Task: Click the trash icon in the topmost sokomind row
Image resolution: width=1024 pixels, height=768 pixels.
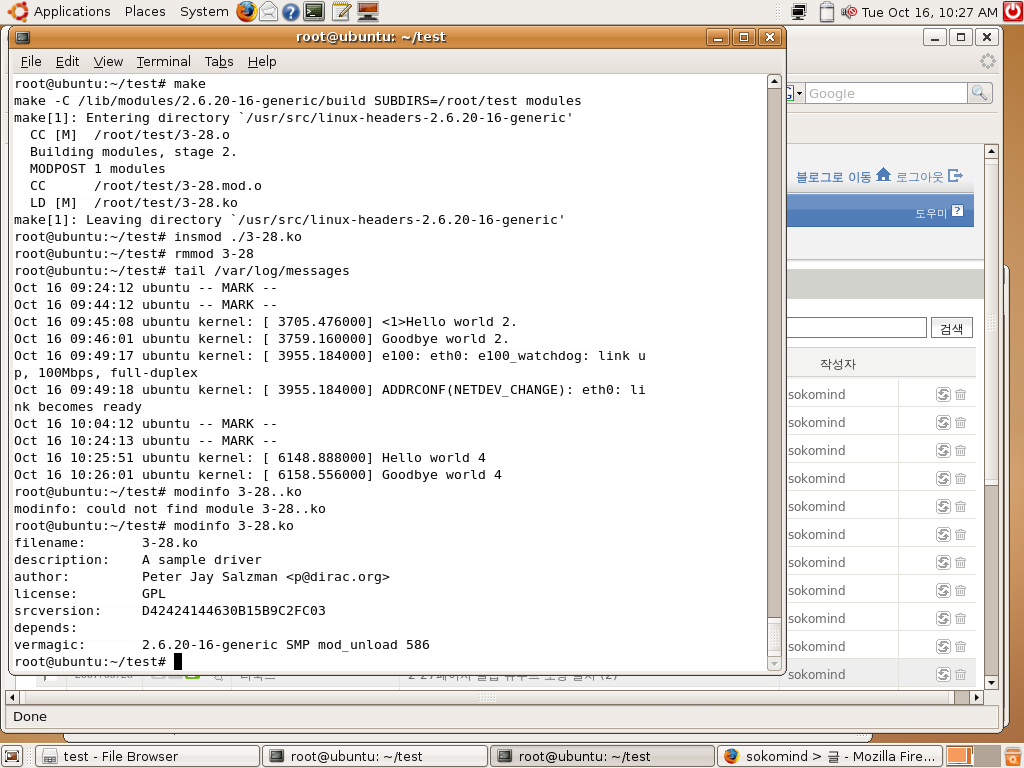Action: tap(960, 394)
